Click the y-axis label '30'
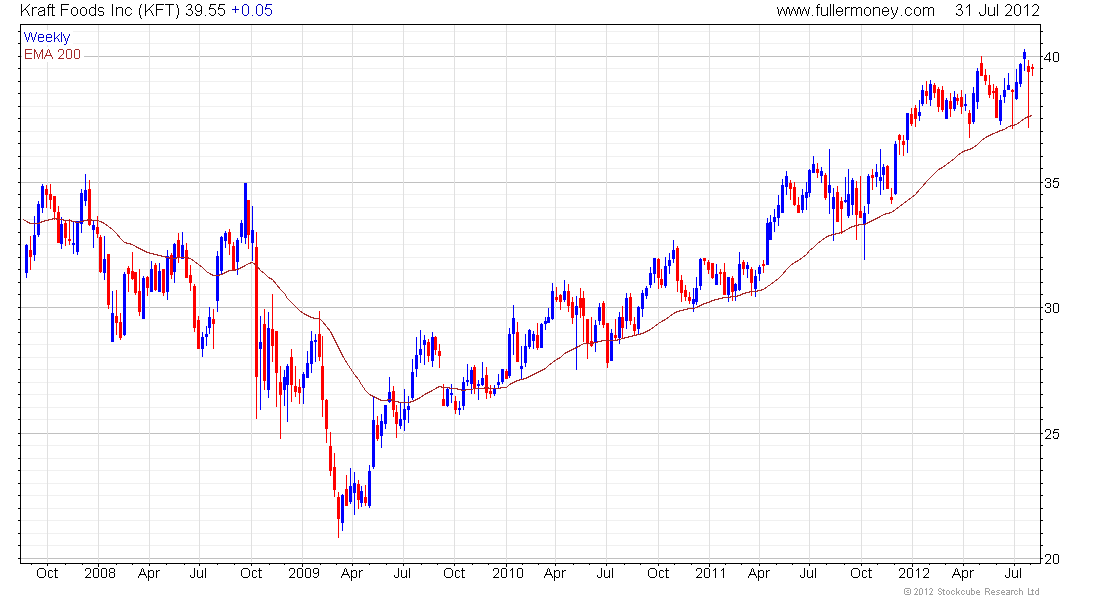1100x600 pixels. (1052, 308)
